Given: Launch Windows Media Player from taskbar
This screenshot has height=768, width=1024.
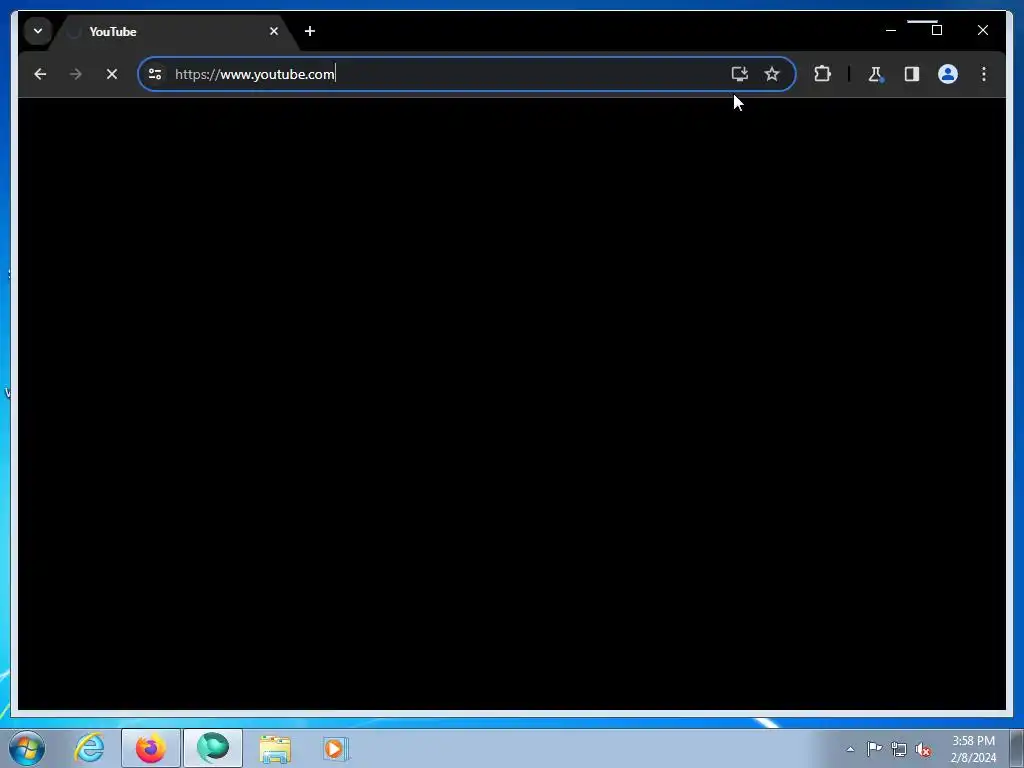Looking at the screenshot, I should (x=336, y=748).
